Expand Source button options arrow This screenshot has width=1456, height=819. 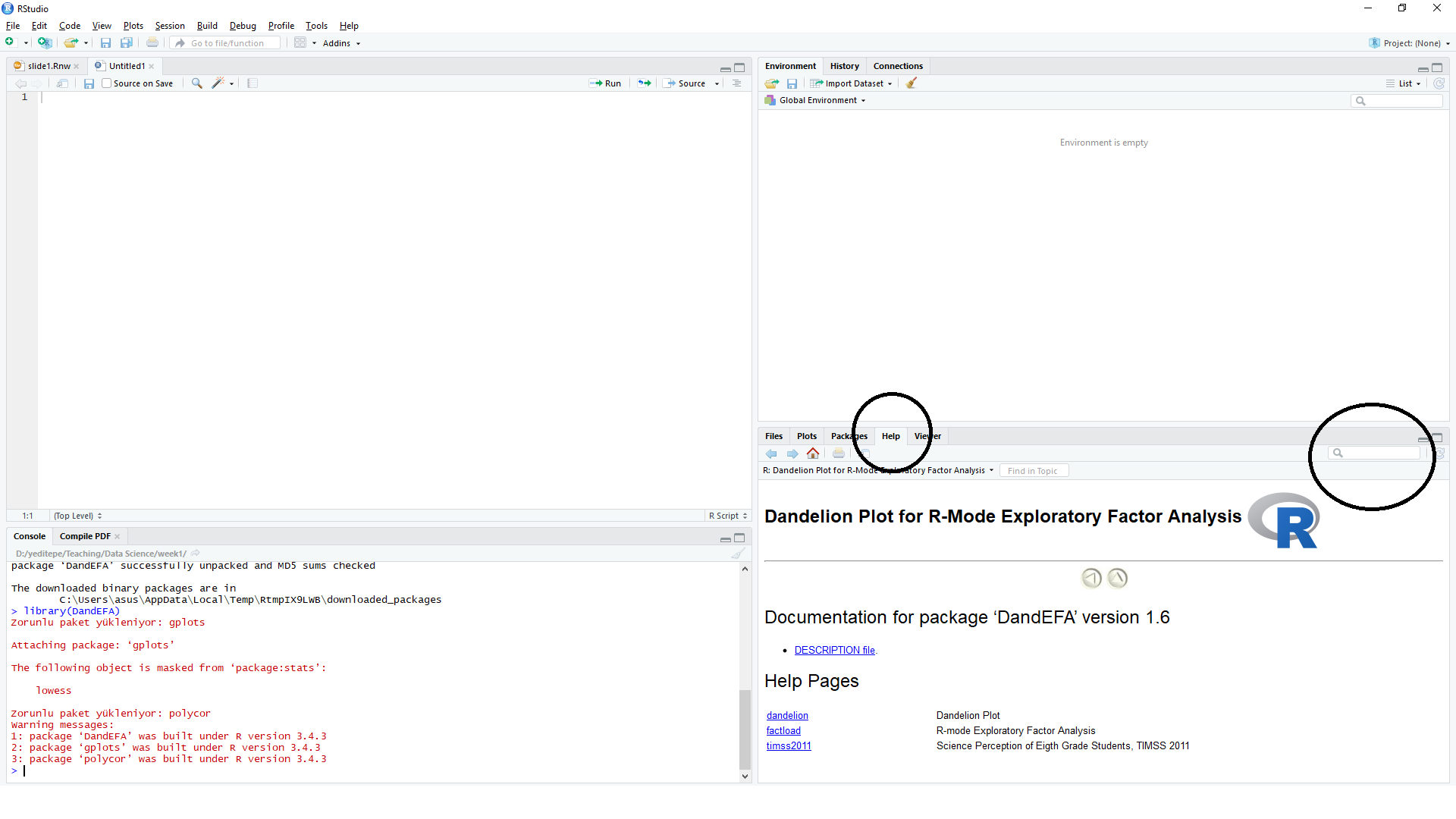717,84
